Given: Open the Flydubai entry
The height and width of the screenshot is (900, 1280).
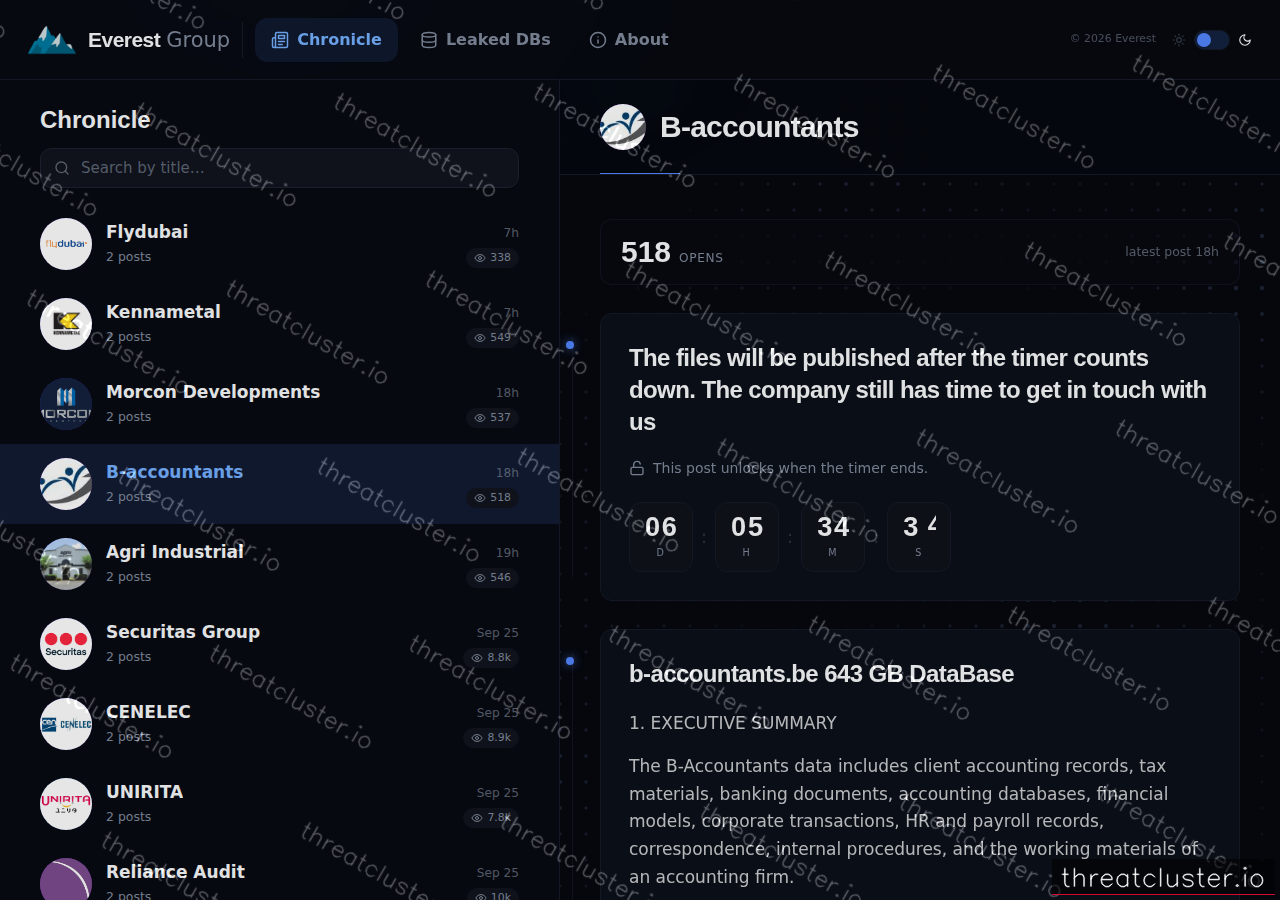Looking at the screenshot, I should [279, 244].
